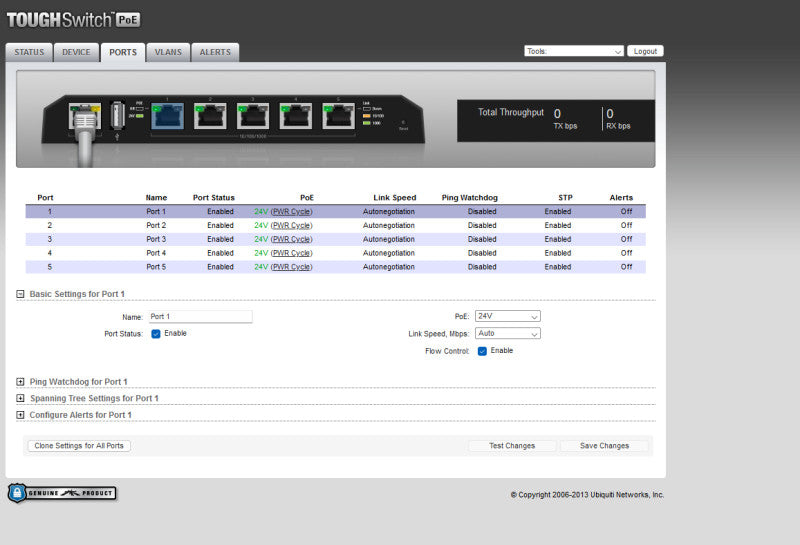Screen dimensions: 800x545
Task: Click the Total Throughput RX bps value
Action: (x=610, y=113)
